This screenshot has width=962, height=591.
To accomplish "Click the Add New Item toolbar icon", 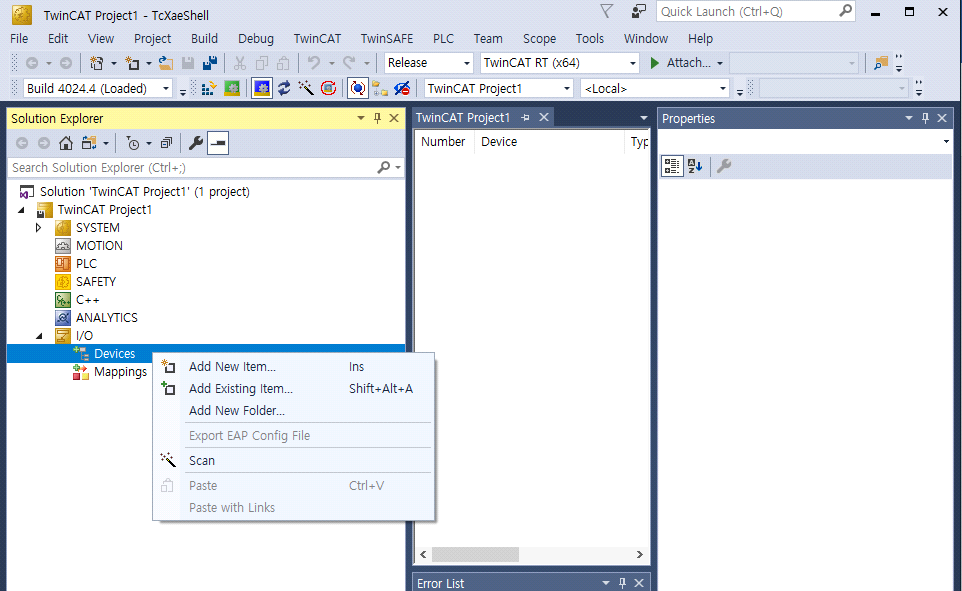I will (x=132, y=63).
